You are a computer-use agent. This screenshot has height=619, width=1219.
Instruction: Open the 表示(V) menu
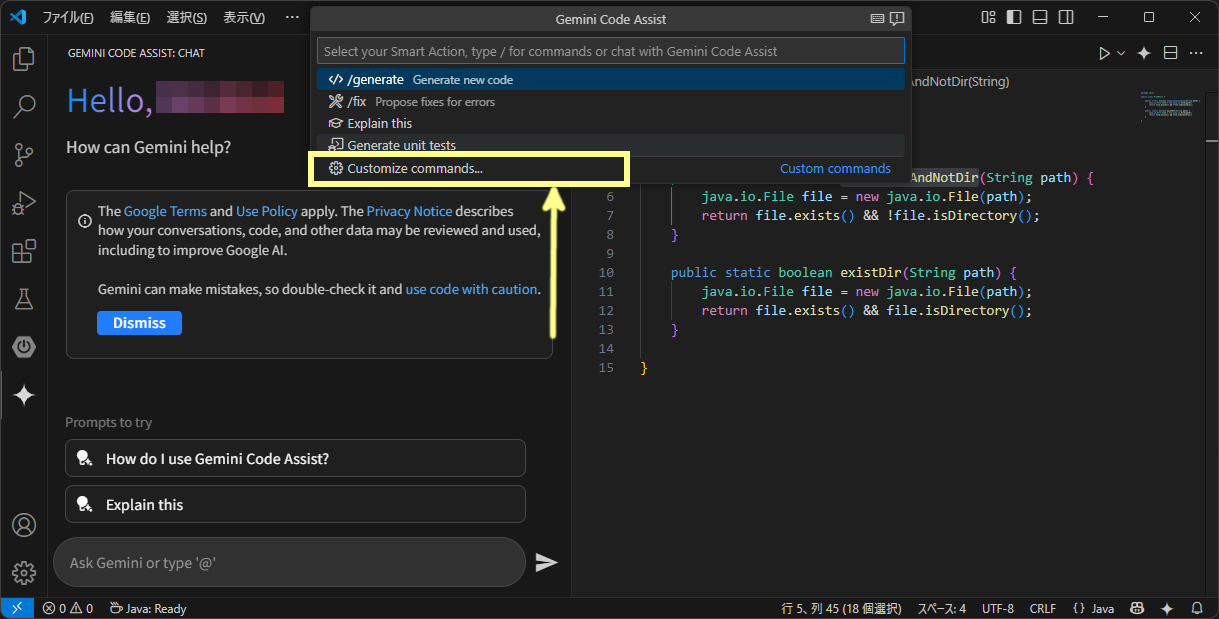tap(243, 17)
